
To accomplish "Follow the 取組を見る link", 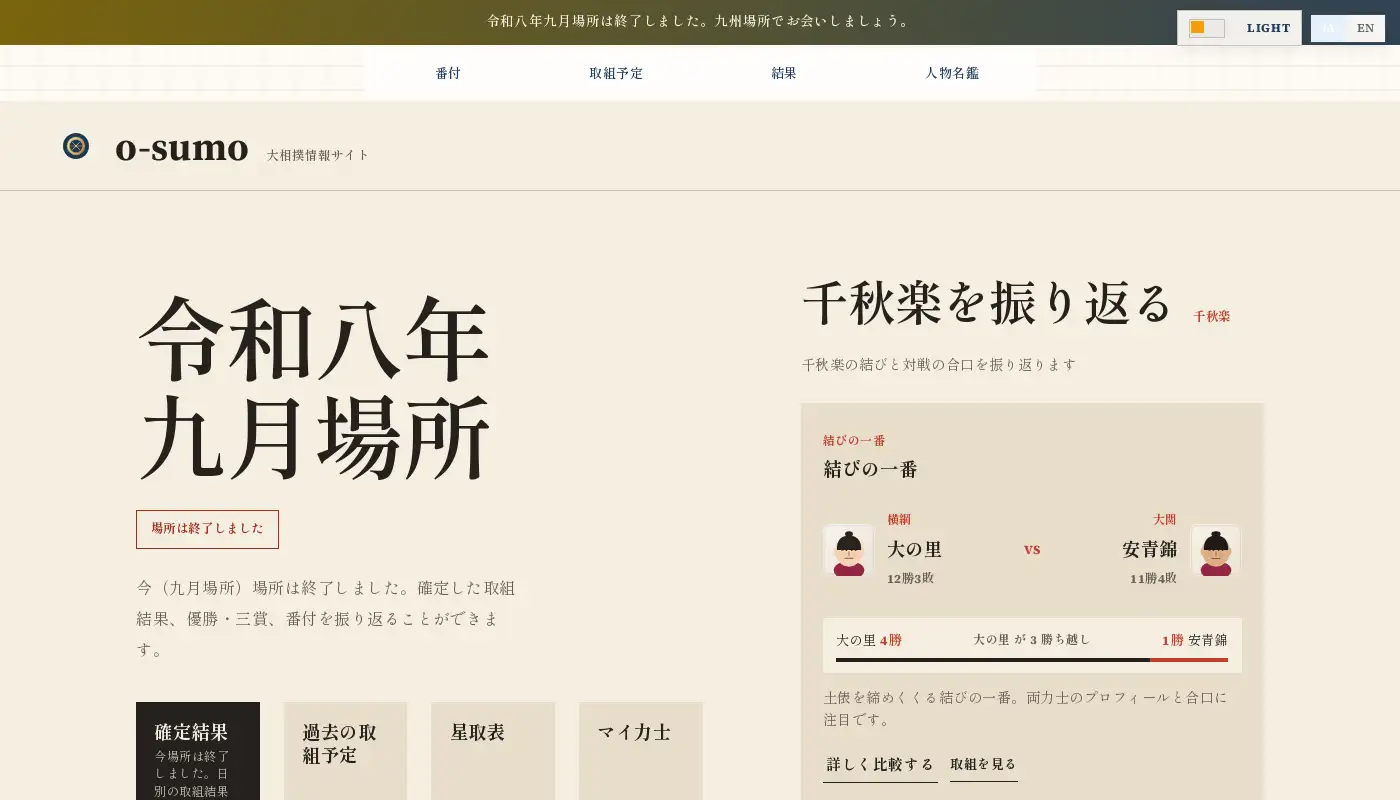I will point(983,765).
